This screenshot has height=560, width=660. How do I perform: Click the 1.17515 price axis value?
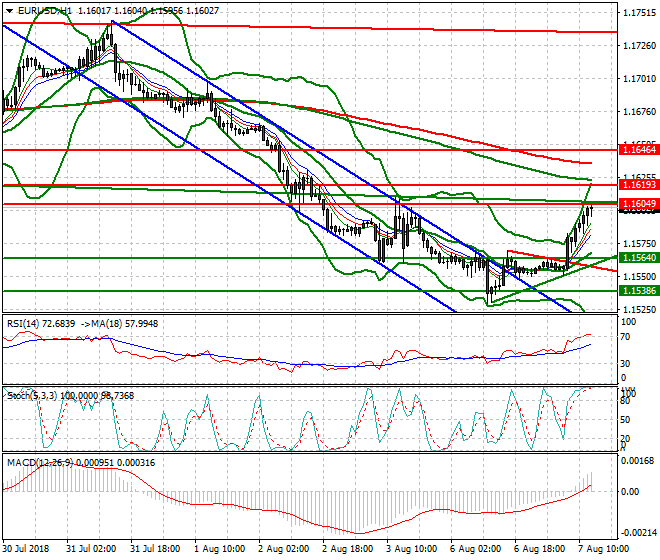click(639, 13)
